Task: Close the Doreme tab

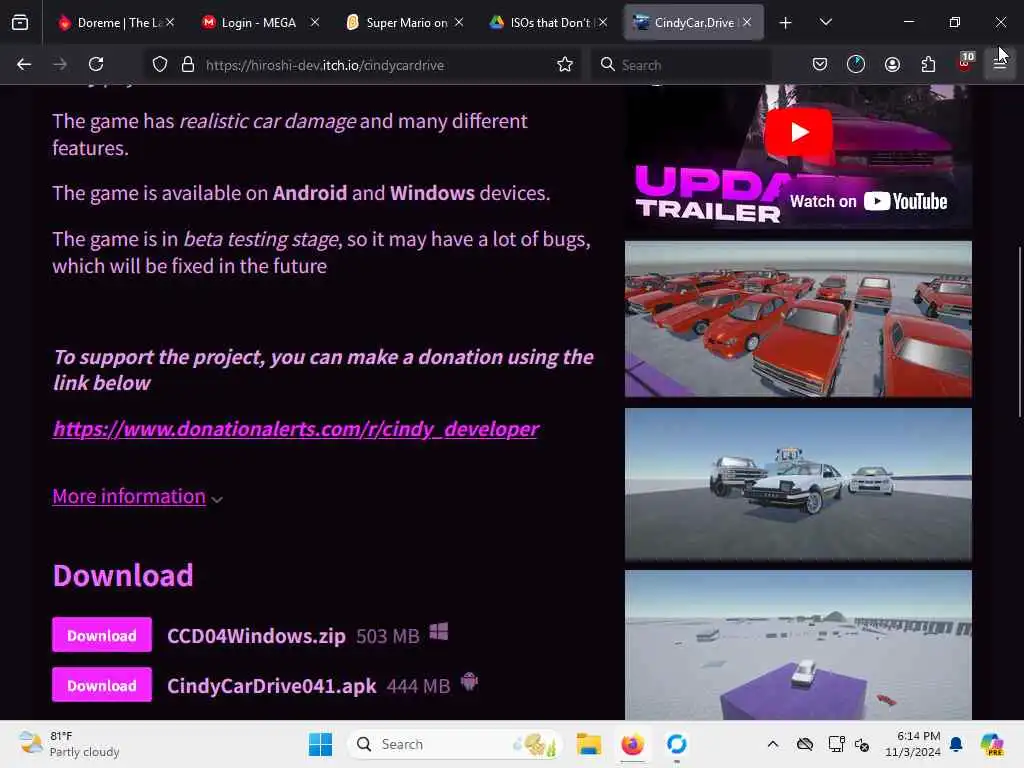Action: (170, 23)
